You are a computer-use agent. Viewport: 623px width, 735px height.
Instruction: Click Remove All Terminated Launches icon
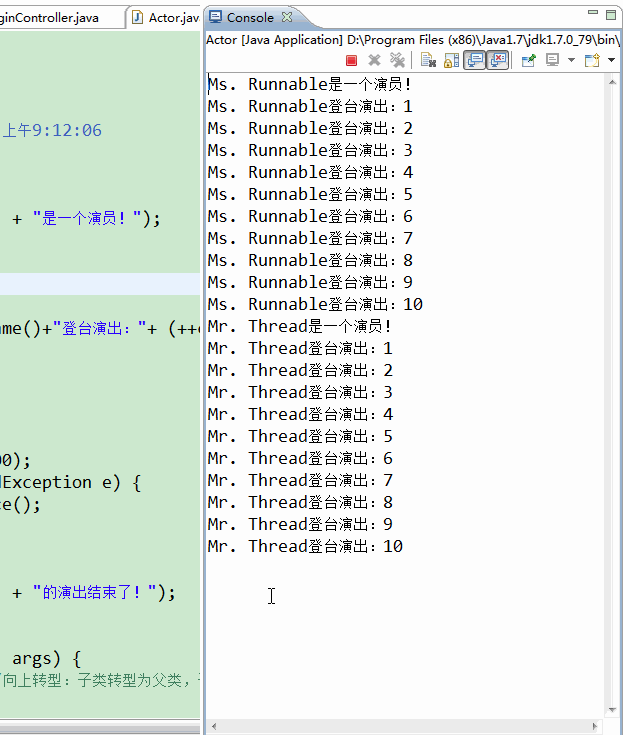click(x=397, y=60)
